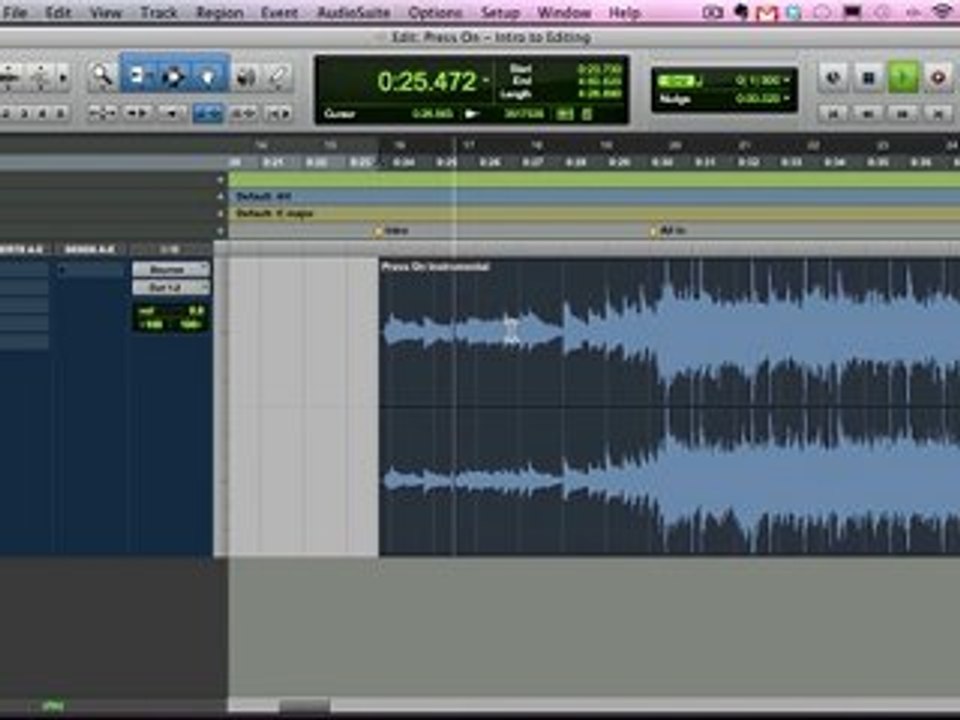Recall zoom preset 4

(x=43, y=113)
